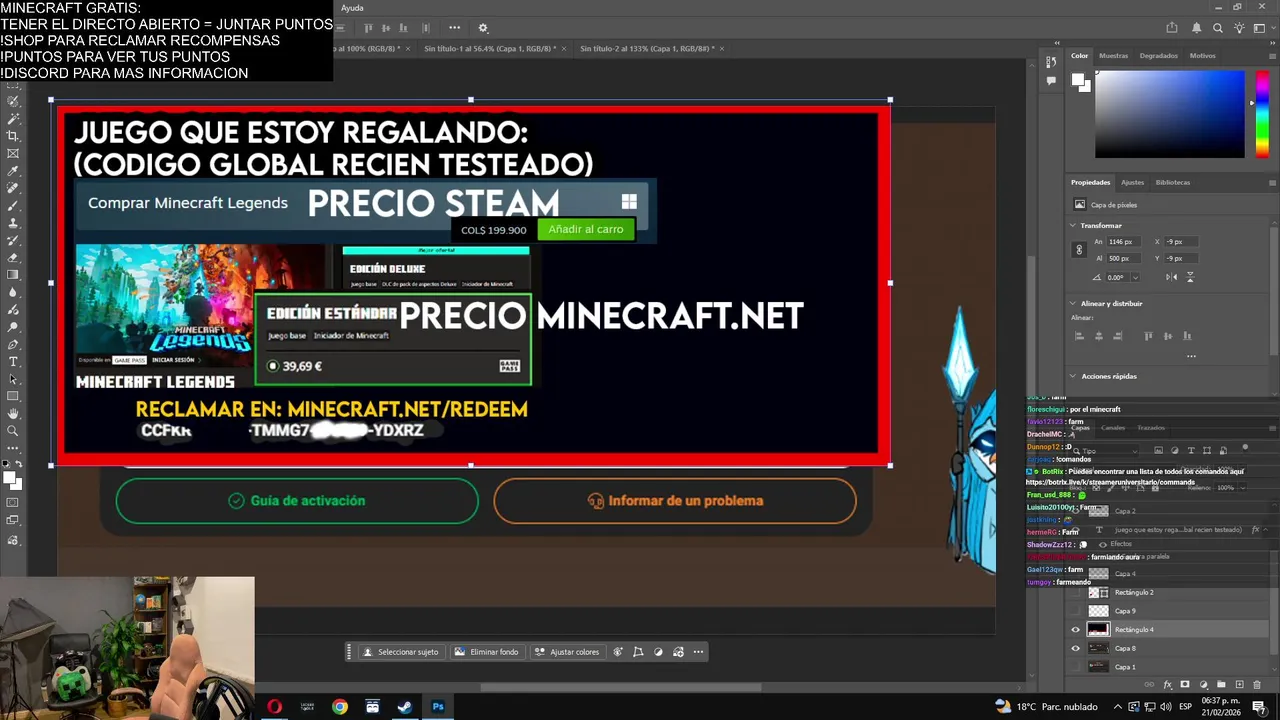This screenshot has width=1280, height=720.
Task: Open the rotation angle dropdown
Action: pos(1135,277)
